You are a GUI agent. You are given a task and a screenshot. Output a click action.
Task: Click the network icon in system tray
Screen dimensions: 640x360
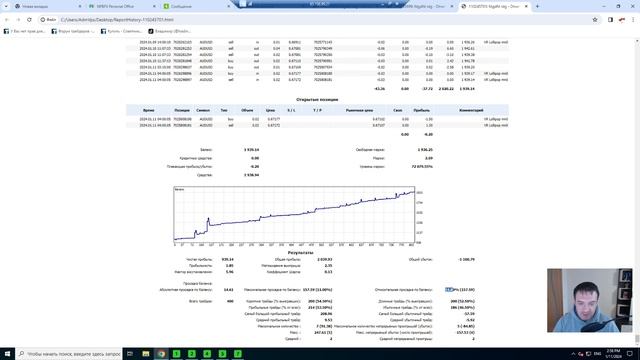pos(588,354)
